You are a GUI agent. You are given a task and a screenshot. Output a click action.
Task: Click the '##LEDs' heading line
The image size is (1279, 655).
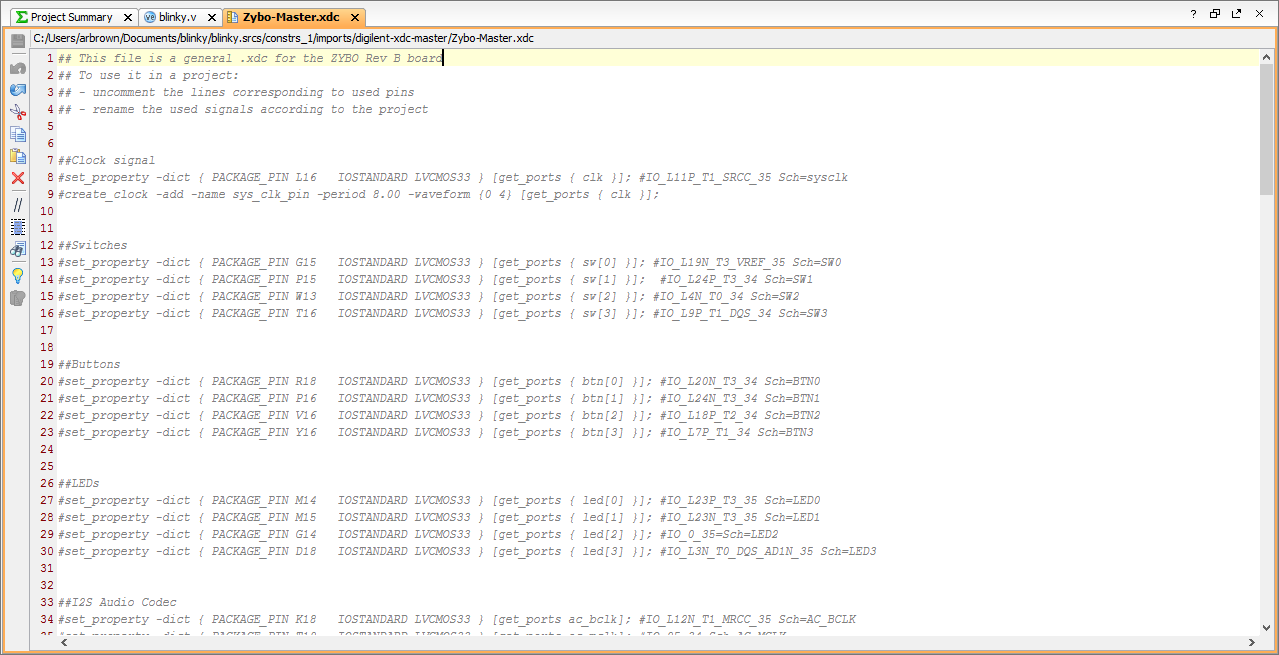[x=79, y=483]
